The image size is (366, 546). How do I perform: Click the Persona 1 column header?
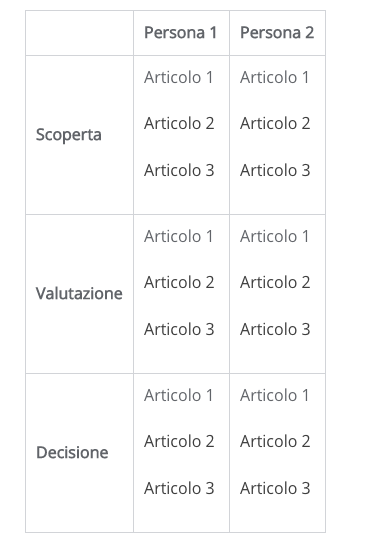pos(181,33)
